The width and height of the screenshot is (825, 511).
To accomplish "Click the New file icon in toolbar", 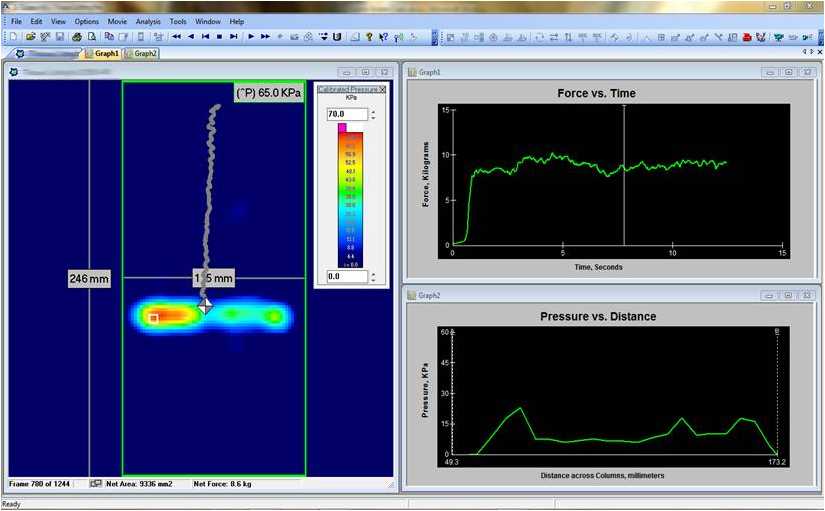I will point(12,37).
